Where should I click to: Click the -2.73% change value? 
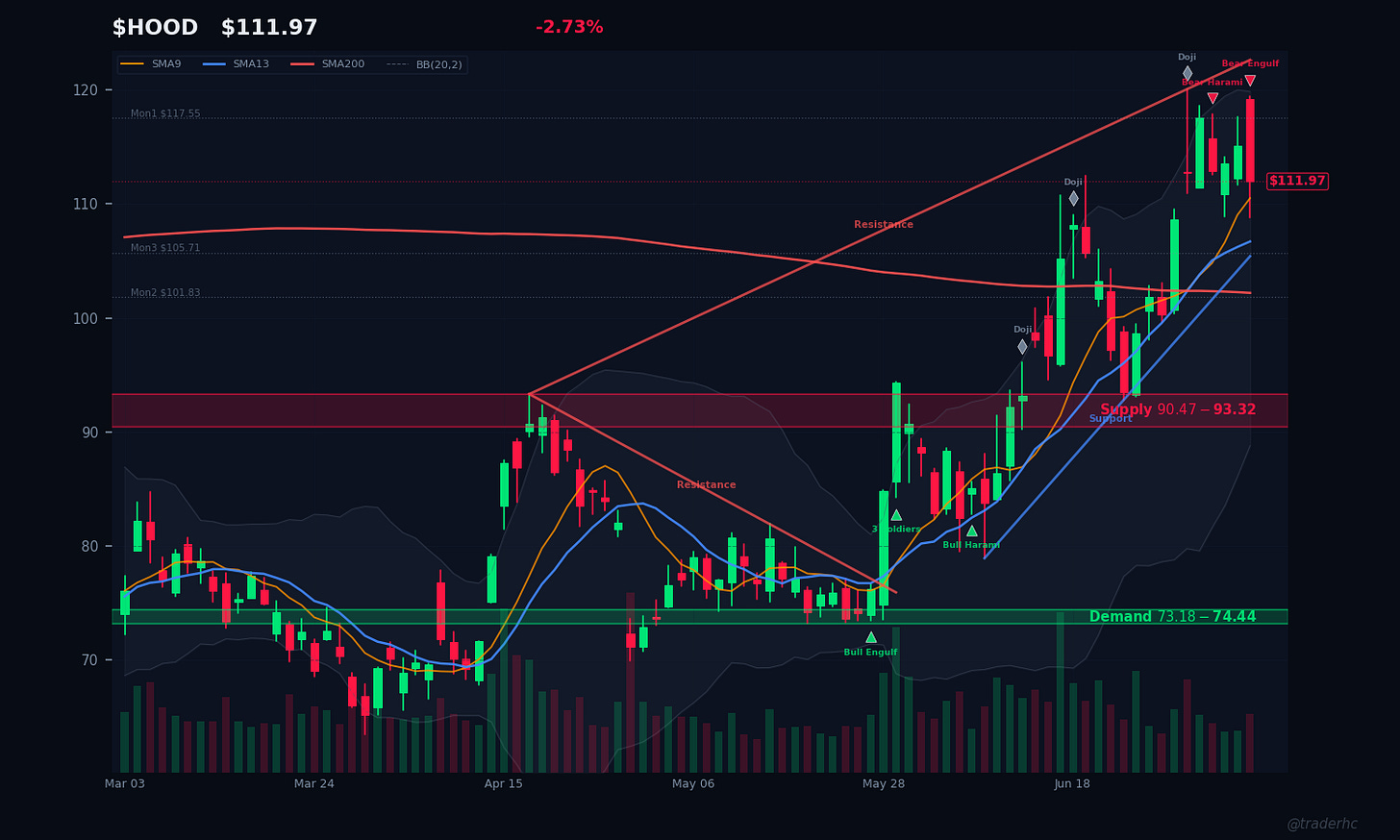(569, 27)
